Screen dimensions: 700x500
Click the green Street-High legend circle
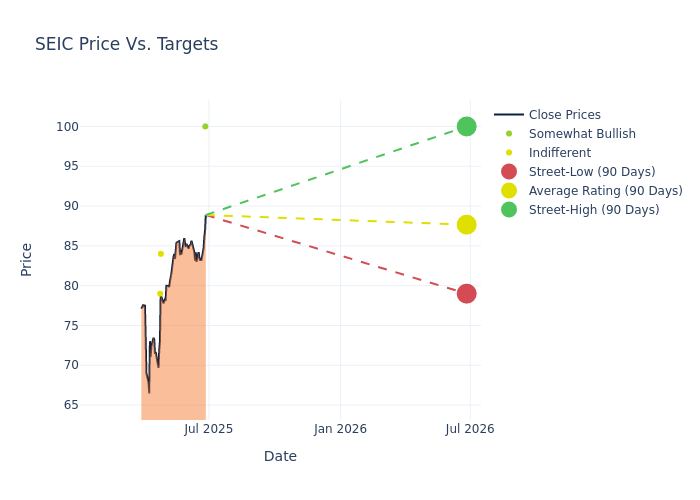(509, 210)
